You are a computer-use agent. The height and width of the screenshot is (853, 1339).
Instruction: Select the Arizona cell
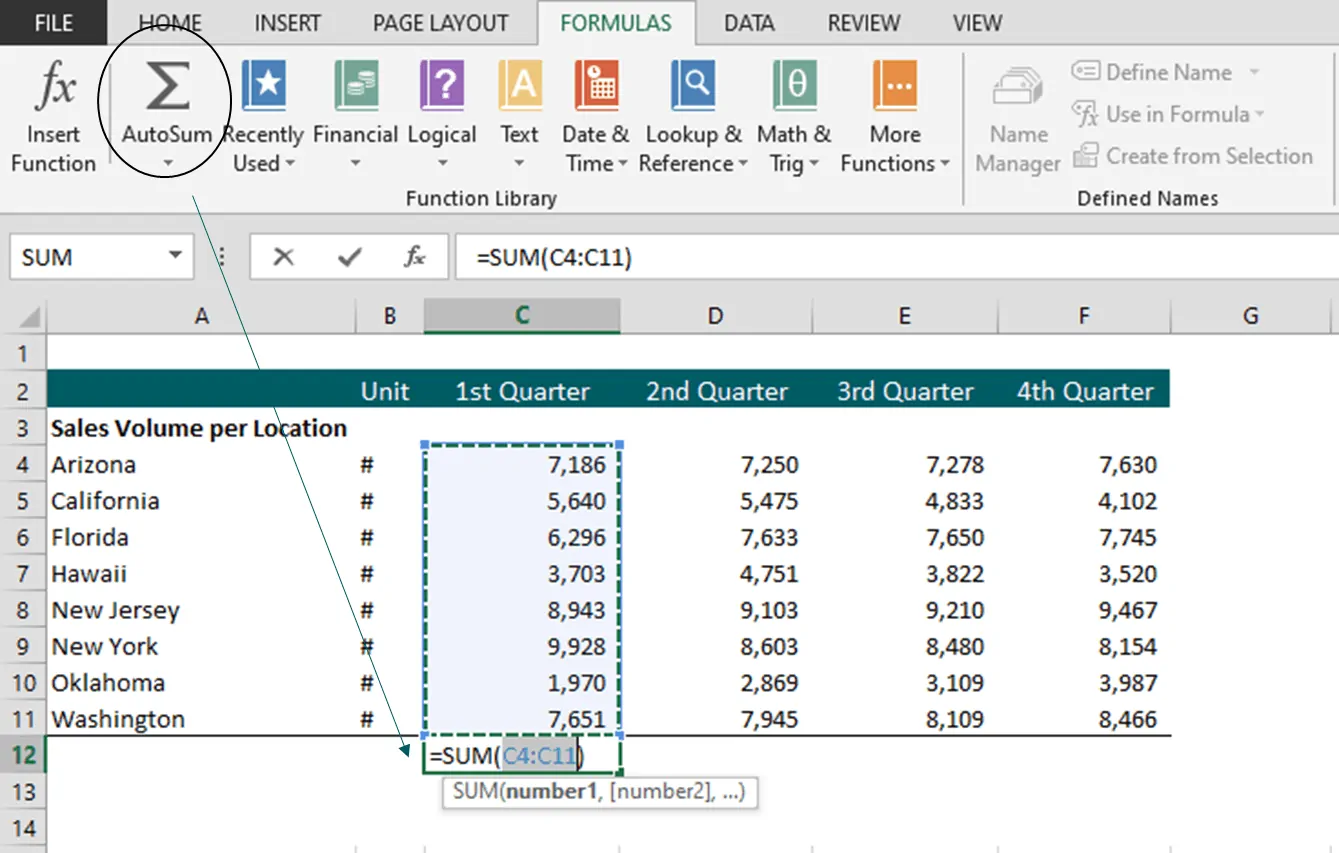pyautogui.click(x=200, y=465)
